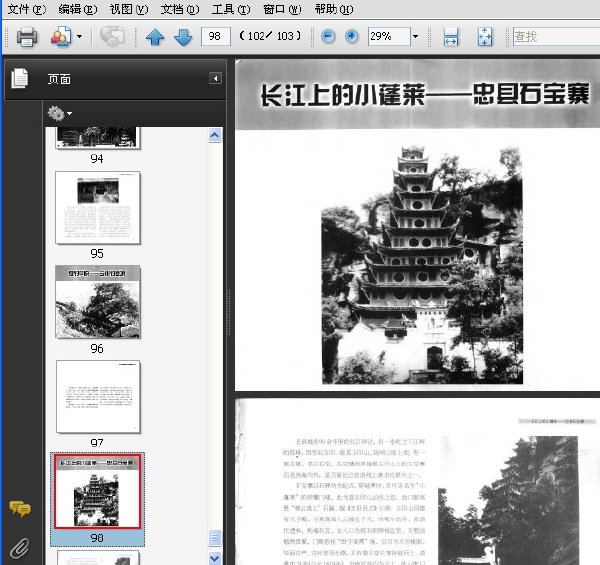Click thumbnail scrollbar up arrow
The image size is (600, 565).
pos(215,135)
